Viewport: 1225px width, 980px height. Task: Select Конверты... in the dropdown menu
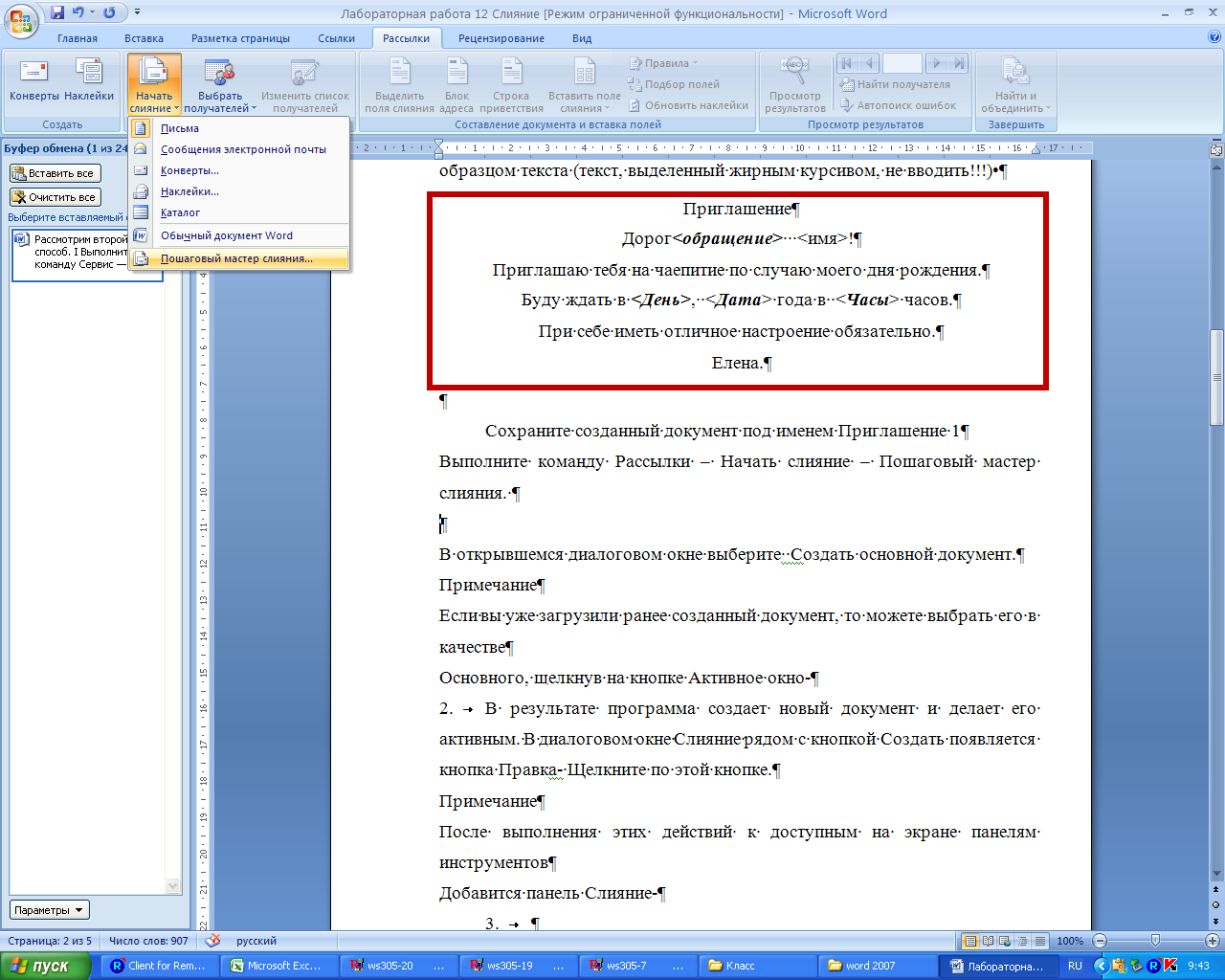tap(239, 170)
